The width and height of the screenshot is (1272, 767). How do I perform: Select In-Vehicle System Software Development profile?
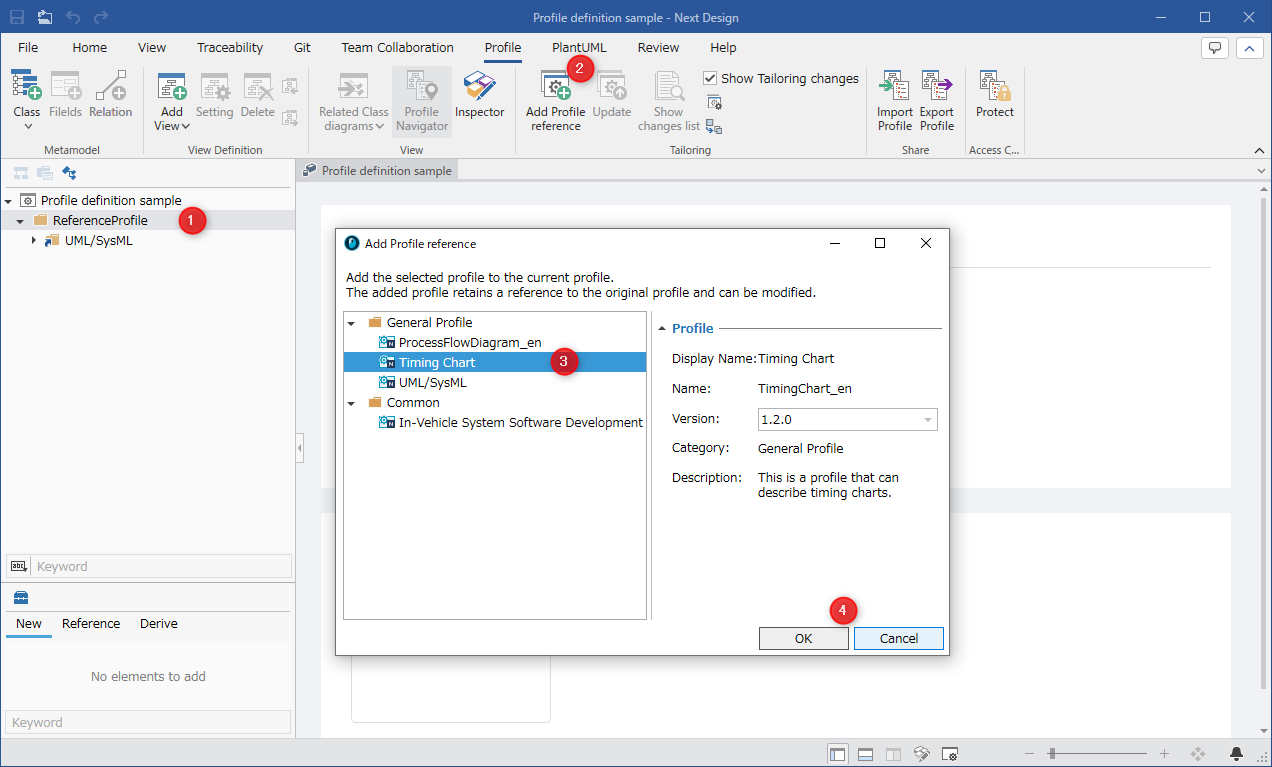point(520,422)
